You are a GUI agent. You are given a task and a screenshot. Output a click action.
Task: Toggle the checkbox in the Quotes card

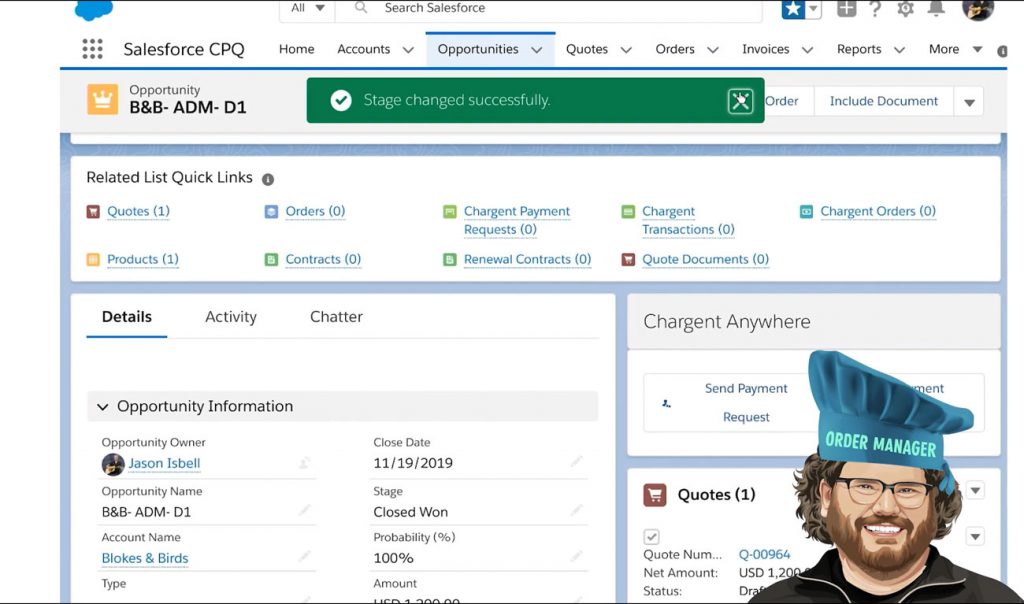click(651, 537)
